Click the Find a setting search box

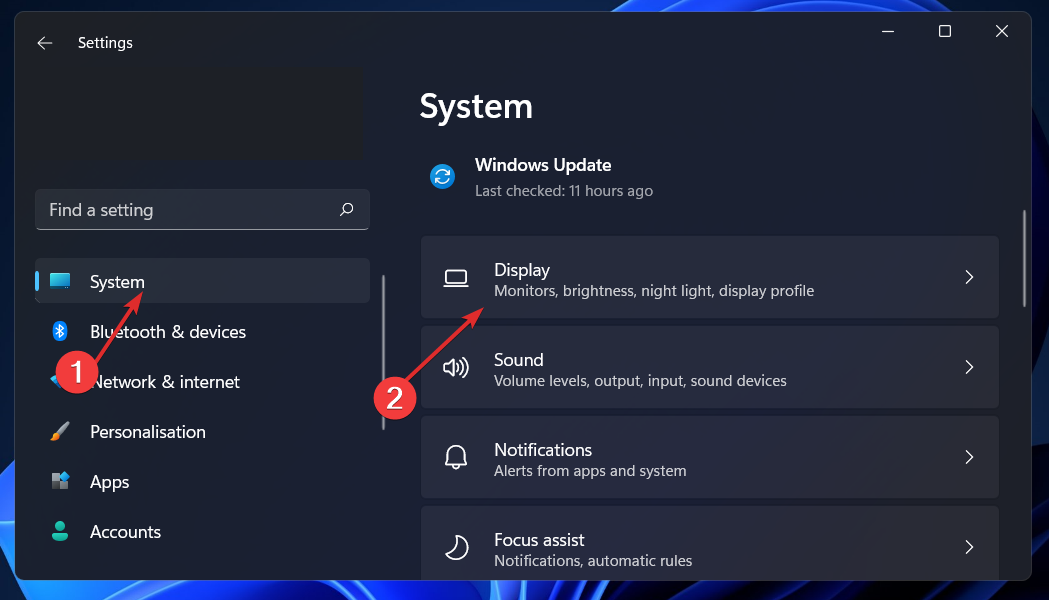[202, 209]
